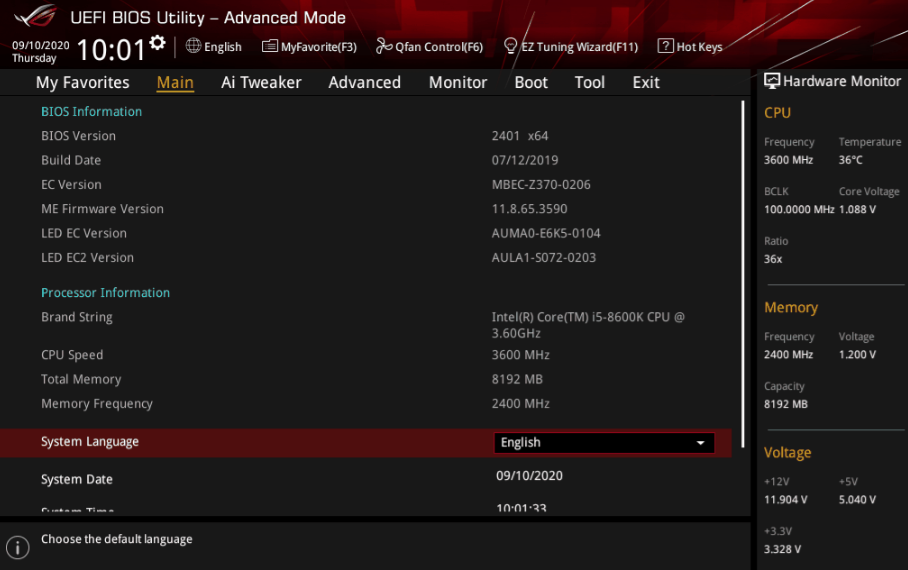Switch to the Boot tab

pos(531,82)
